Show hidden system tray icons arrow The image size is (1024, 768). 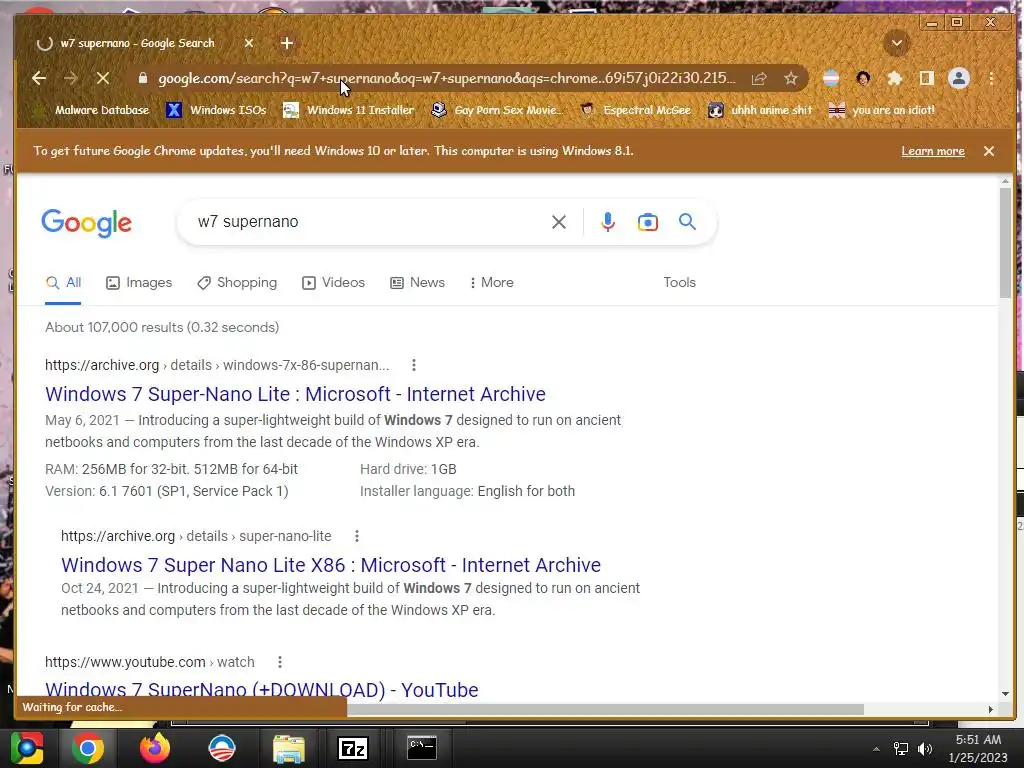(876, 749)
